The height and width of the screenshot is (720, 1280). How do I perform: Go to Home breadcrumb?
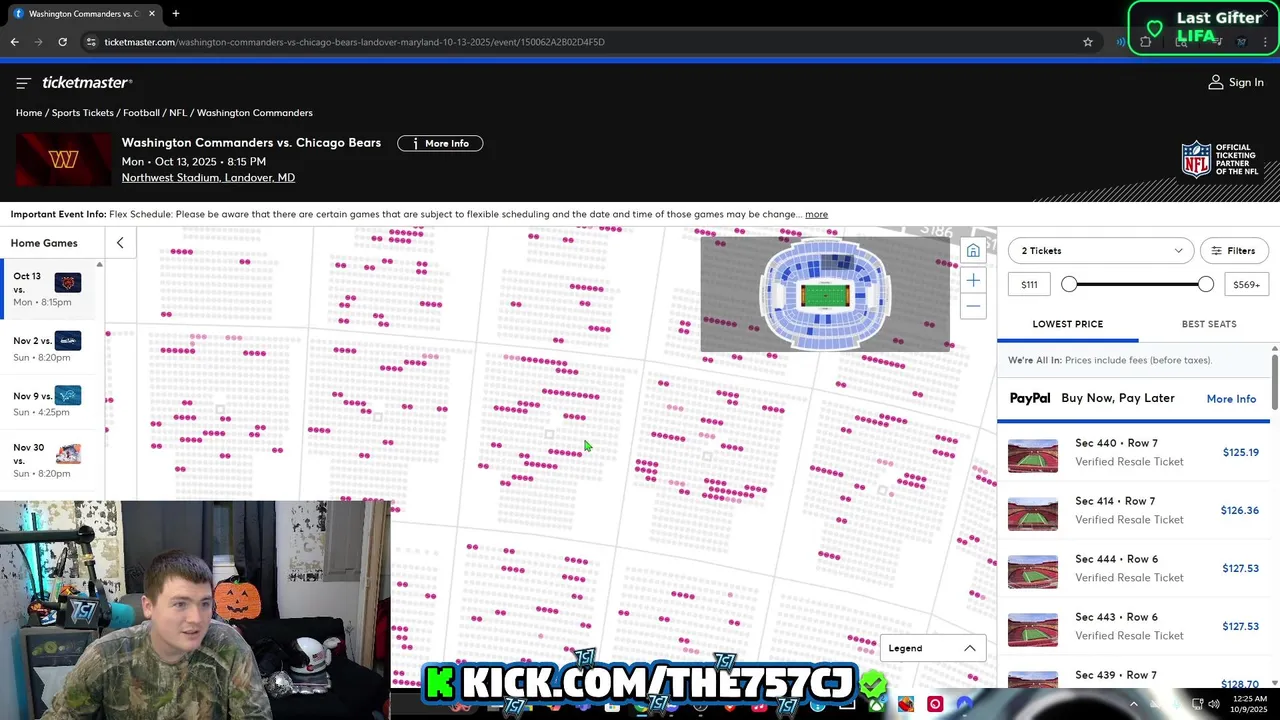pos(29,113)
